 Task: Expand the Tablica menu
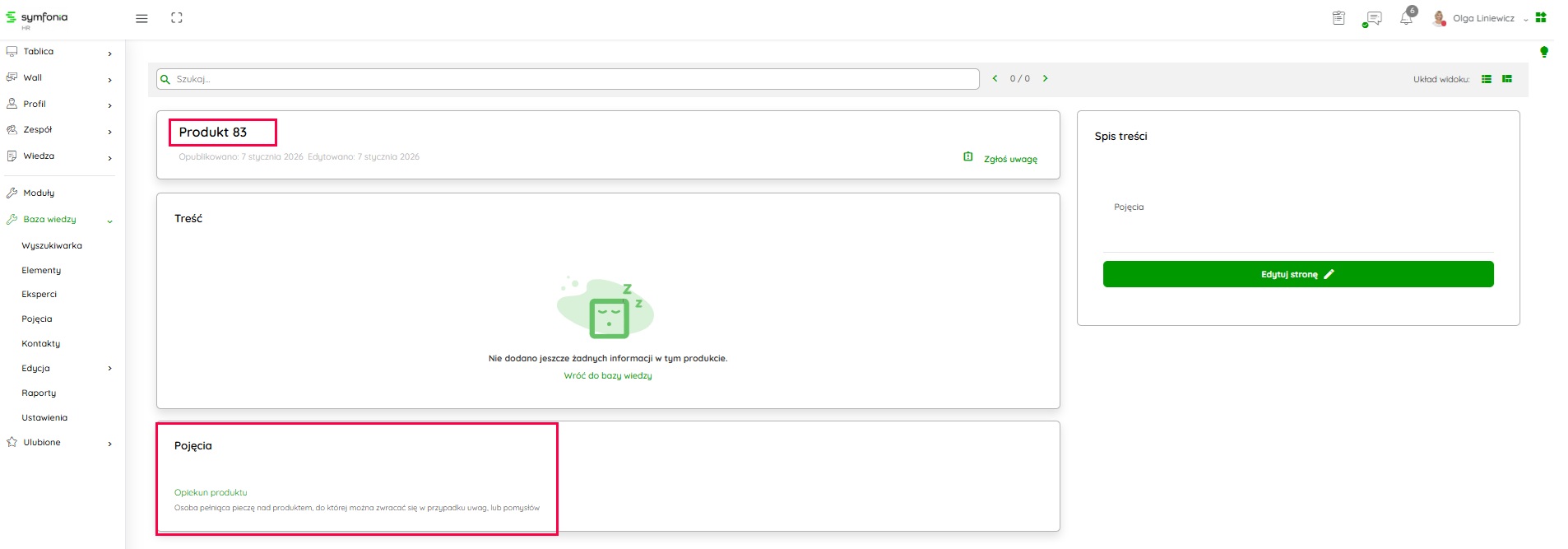pos(58,52)
